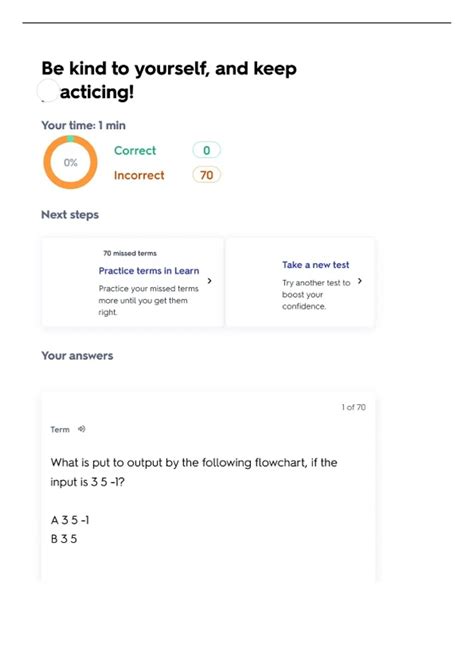Screen dimensions: 474x671
Task: Click the Correct count badge showing 0
Action: (x=207, y=150)
